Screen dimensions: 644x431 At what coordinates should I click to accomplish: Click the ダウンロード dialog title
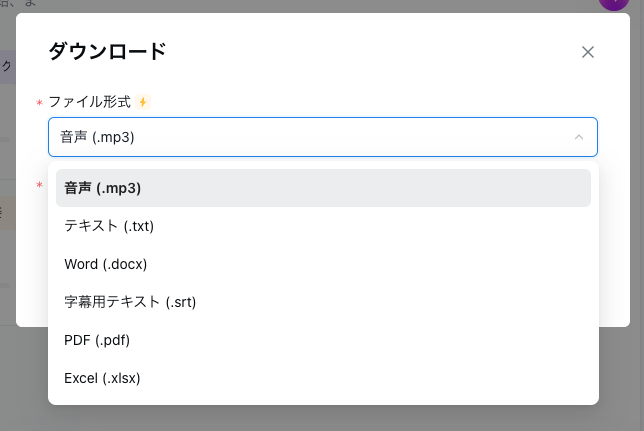coord(108,52)
